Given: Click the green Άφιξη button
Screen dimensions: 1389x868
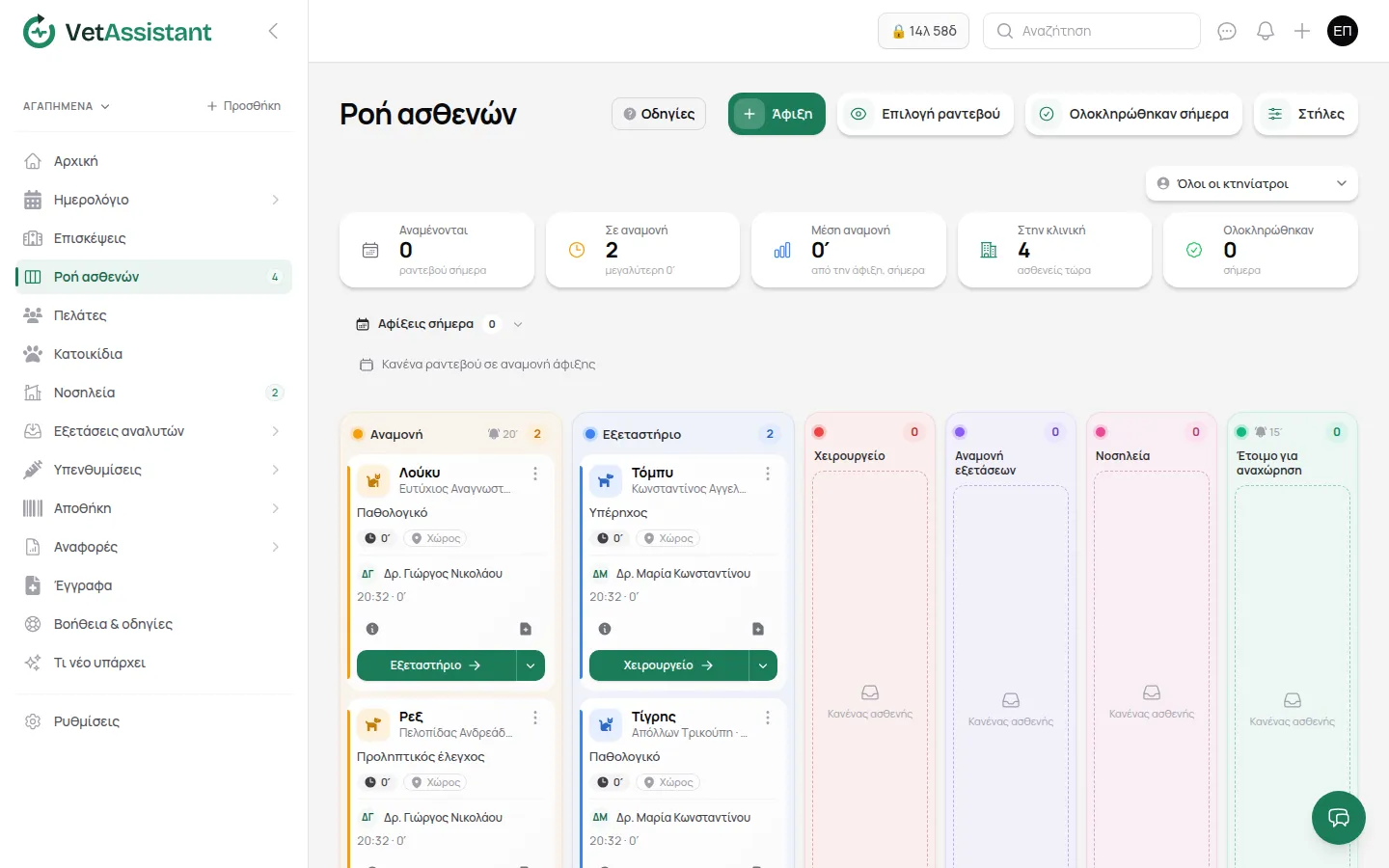Looking at the screenshot, I should pyautogui.click(x=776, y=114).
